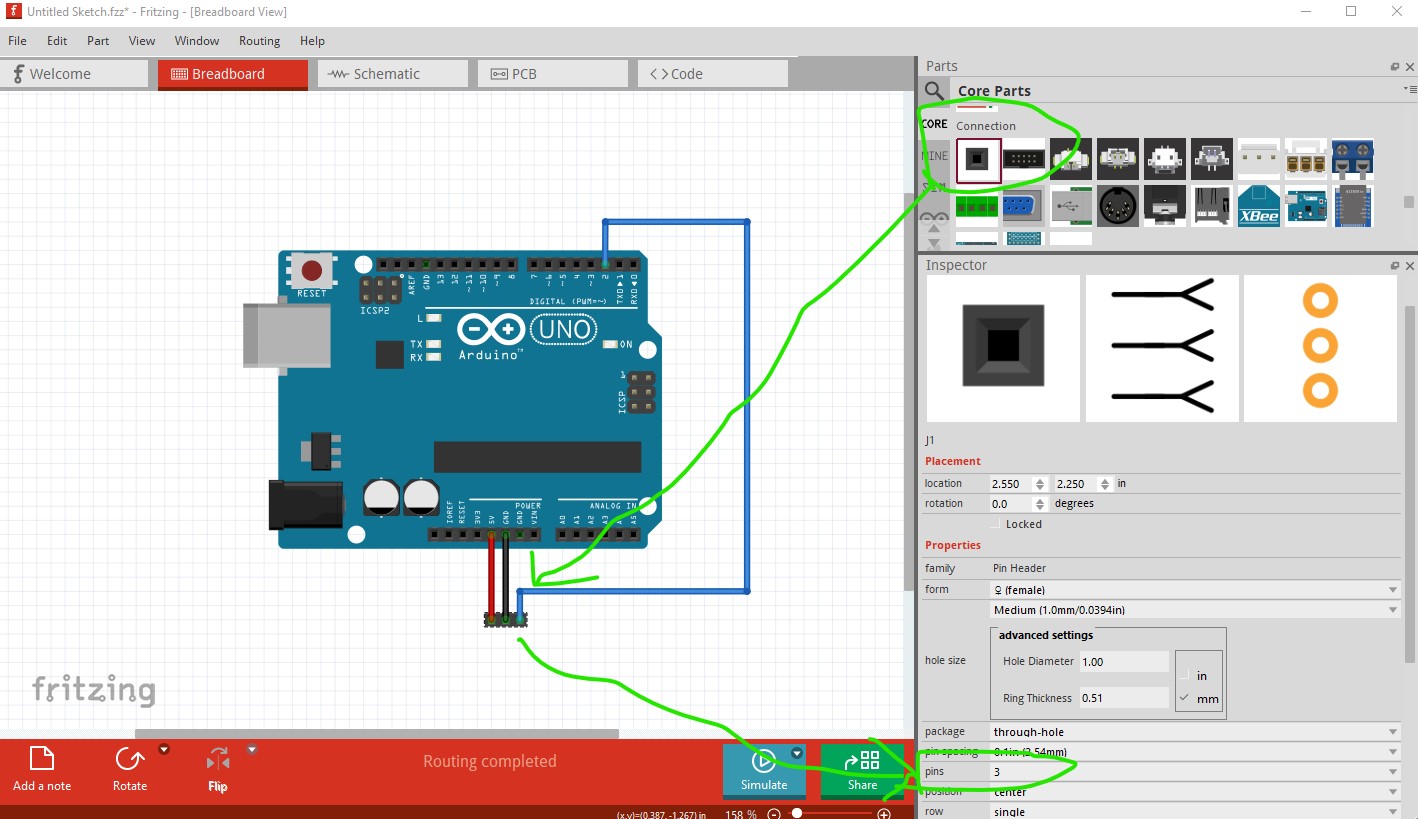Open the Routing menu
Image resolution: width=1418 pixels, height=819 pixels.
click(x=259, y=41)
